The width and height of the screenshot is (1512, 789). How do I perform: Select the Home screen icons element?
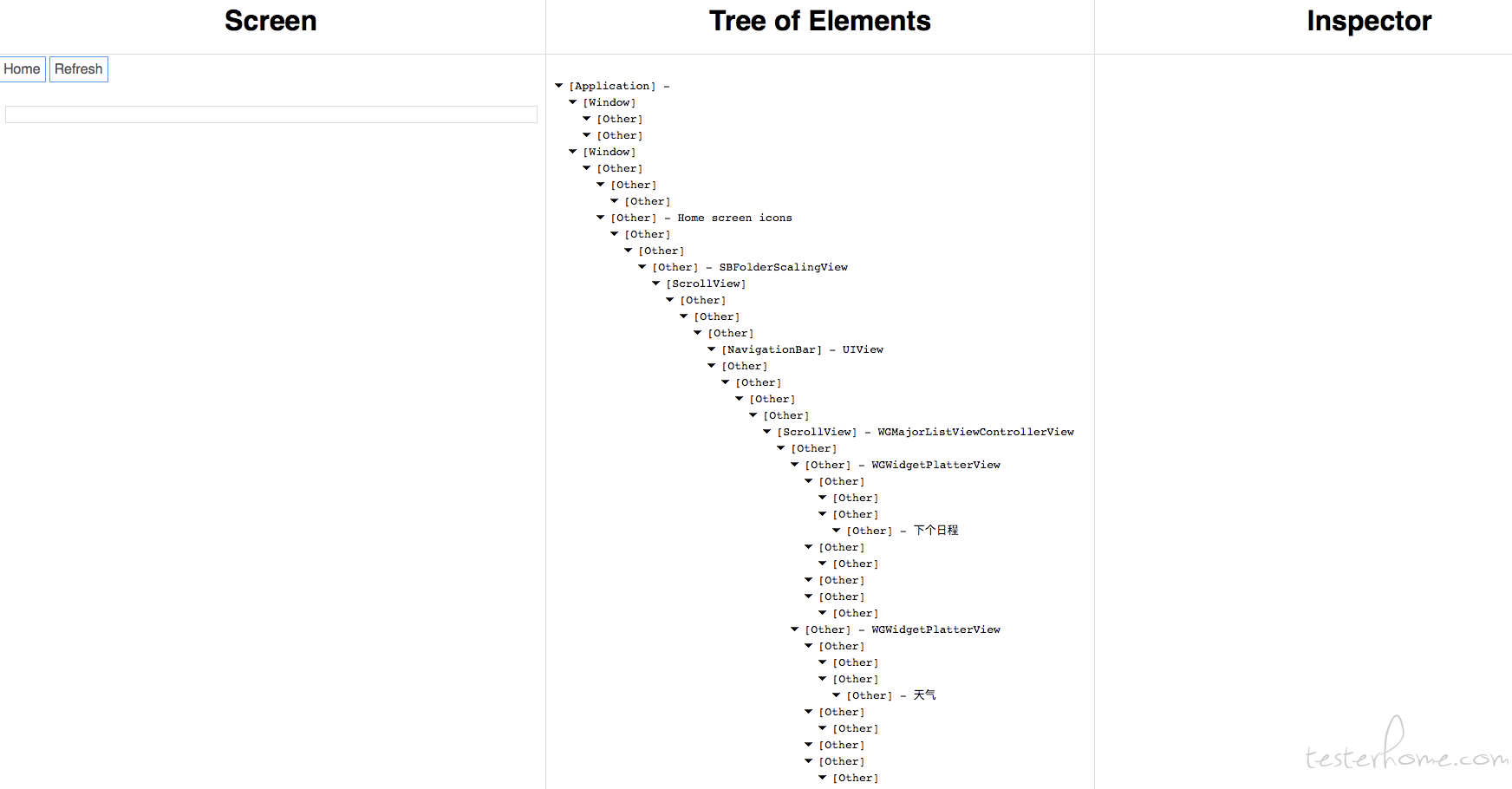coord(701,218)
